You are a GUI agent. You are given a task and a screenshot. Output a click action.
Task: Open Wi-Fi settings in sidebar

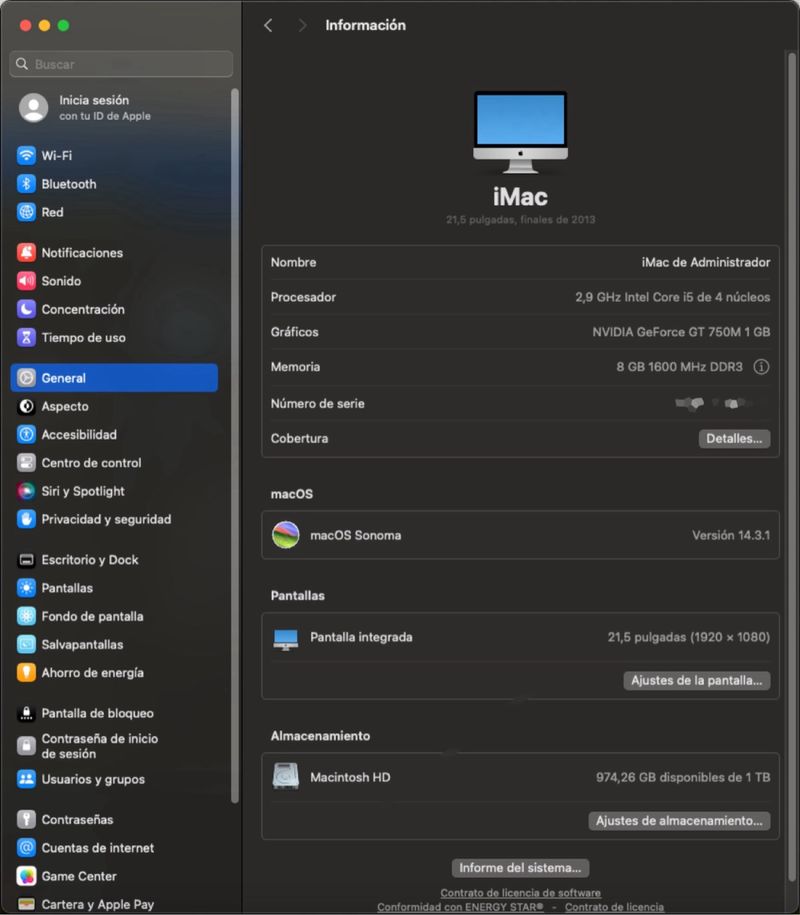pos(114,155)
